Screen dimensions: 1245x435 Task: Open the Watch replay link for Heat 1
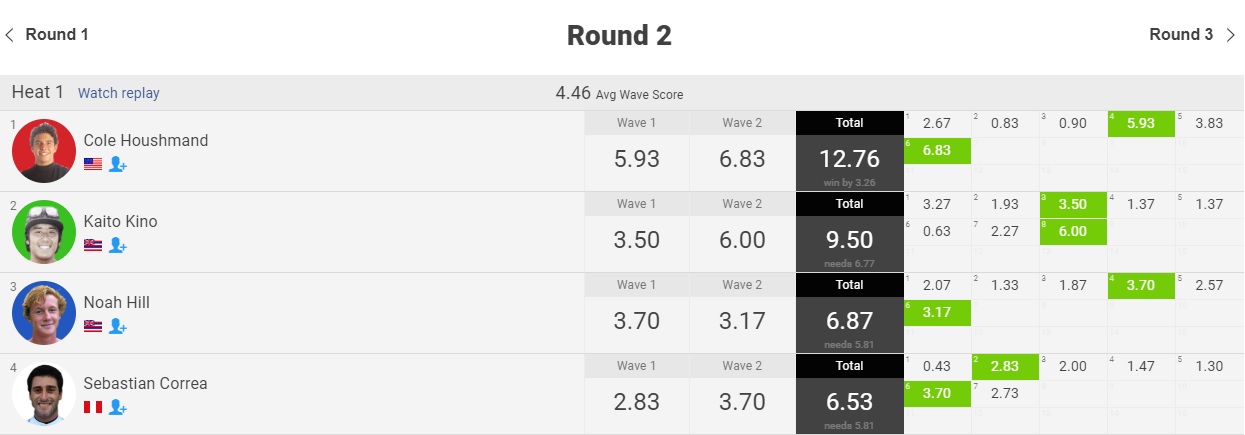119,93
